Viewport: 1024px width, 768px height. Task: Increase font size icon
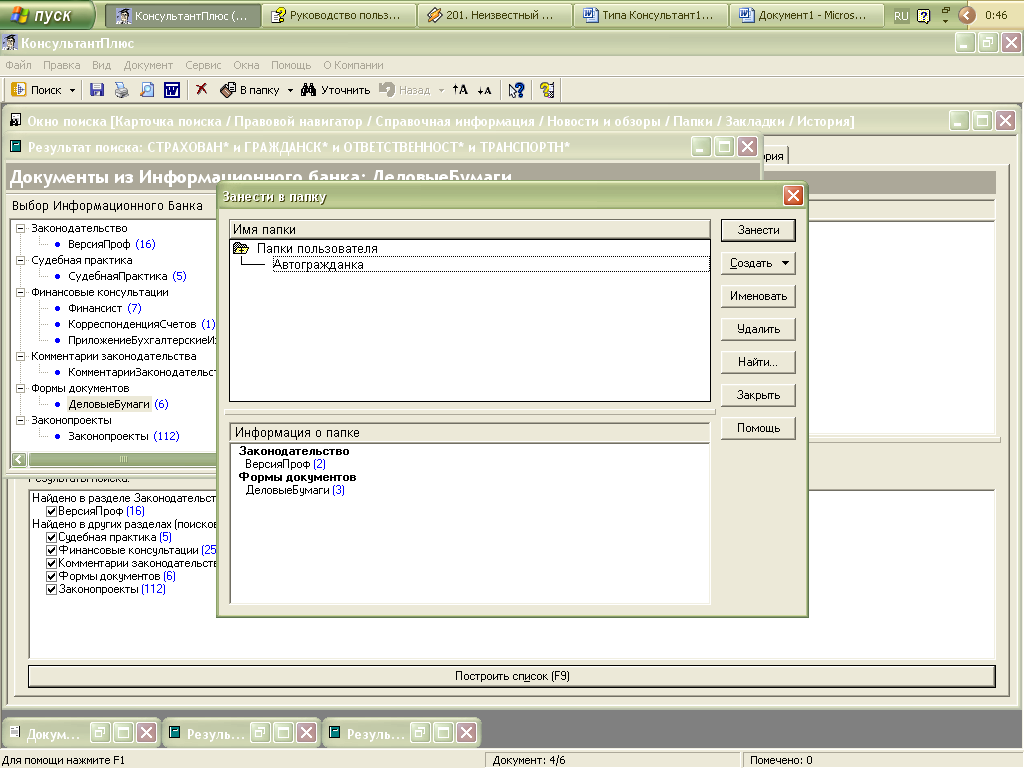(460, 90)
